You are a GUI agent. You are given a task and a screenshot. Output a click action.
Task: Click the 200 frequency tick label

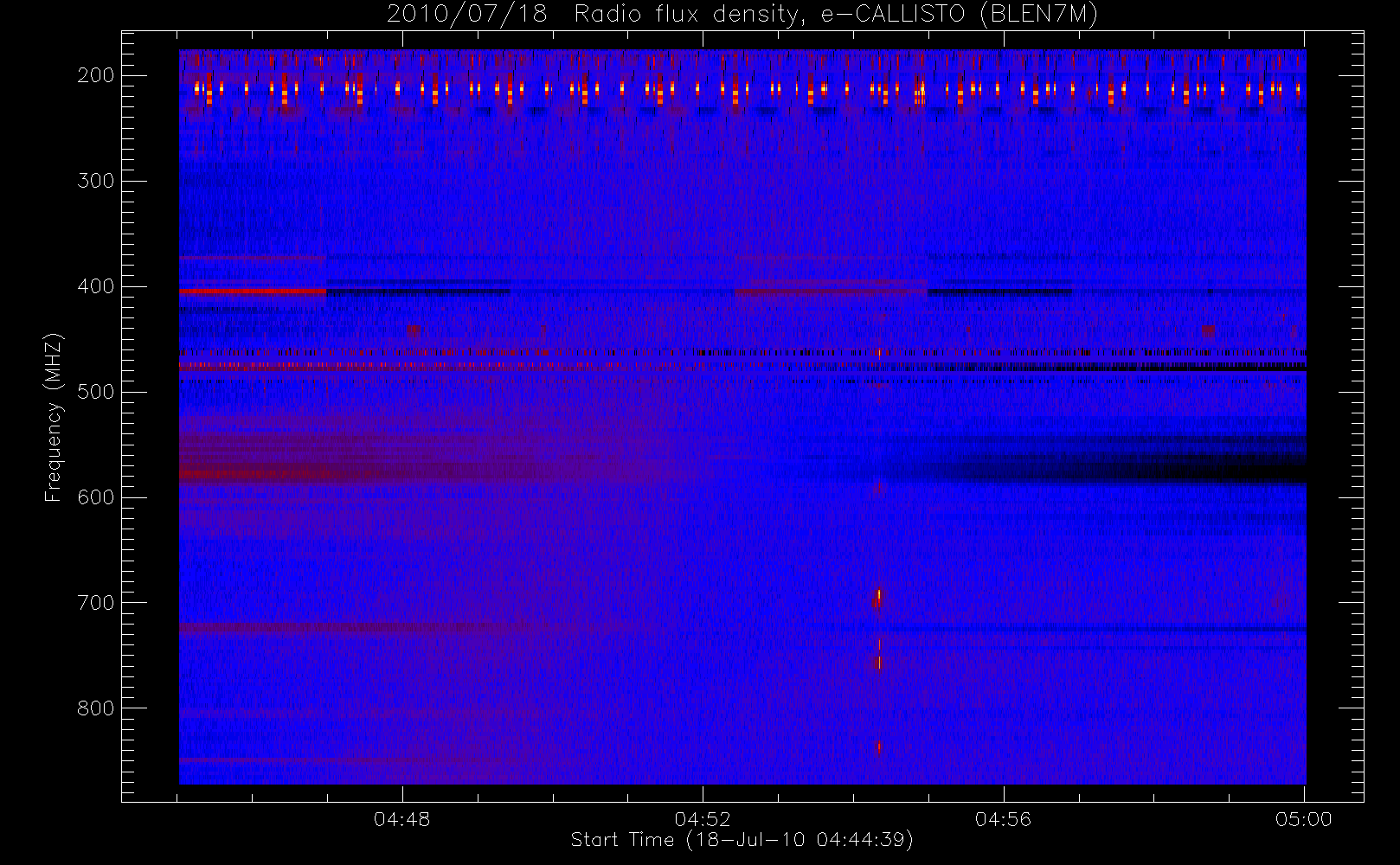(96, 75)
